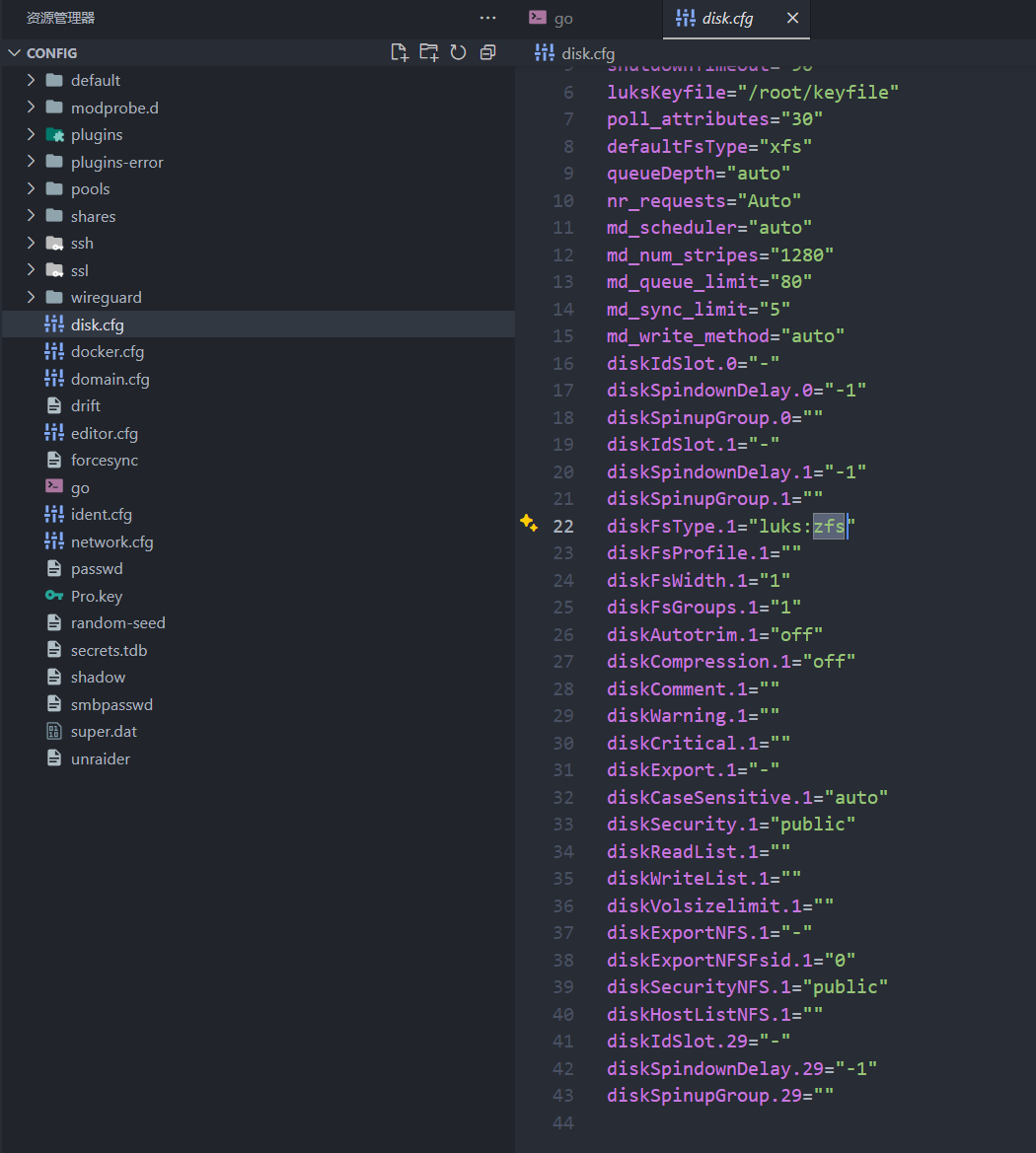Place cursor on md_num_stripes="1280" line
This screenshot has height=1153, width=1036.
[719, 255]
